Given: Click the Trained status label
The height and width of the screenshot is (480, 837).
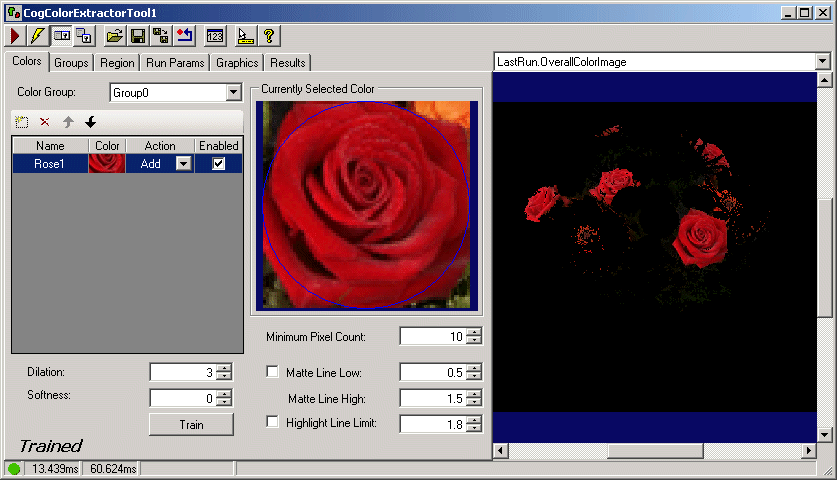Looking at the screenshot, I should [51, 446].
